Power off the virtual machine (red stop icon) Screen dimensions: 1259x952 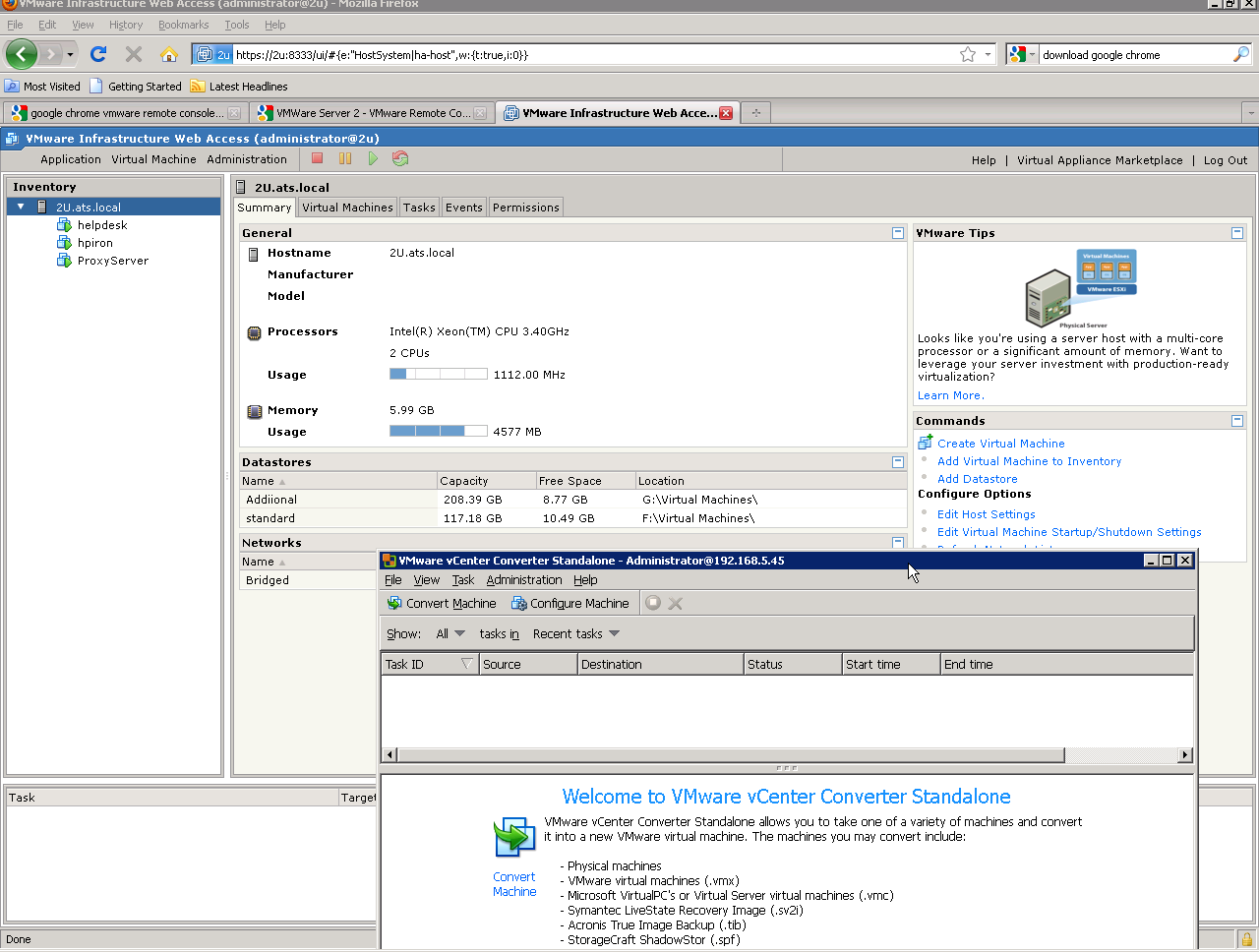point(317,158)
